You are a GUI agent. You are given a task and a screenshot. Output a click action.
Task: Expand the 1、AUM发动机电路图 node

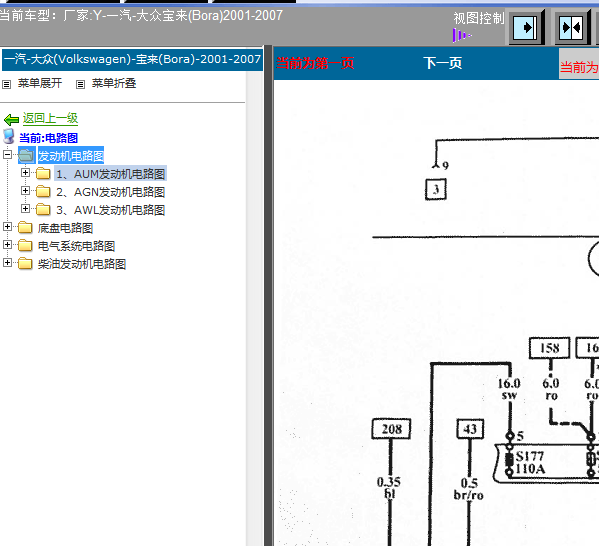coord(25,173)
